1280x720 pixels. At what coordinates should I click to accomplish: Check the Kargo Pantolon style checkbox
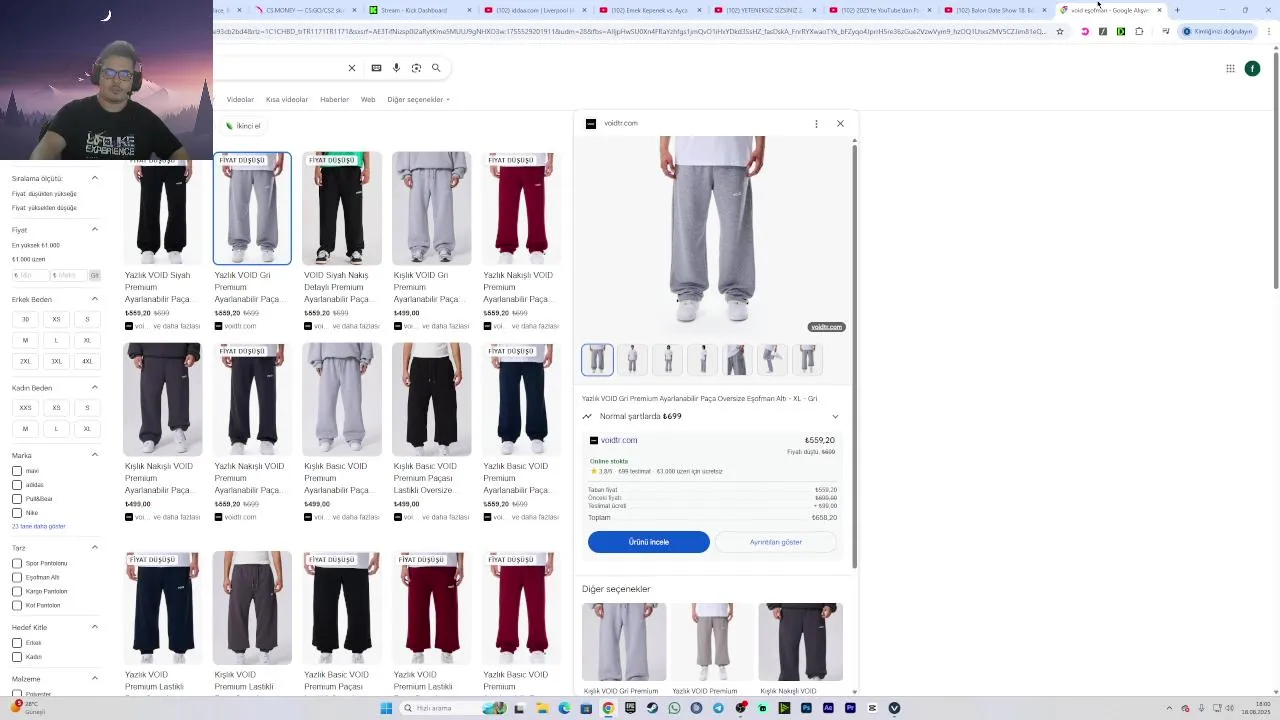[x=17, y=591]
